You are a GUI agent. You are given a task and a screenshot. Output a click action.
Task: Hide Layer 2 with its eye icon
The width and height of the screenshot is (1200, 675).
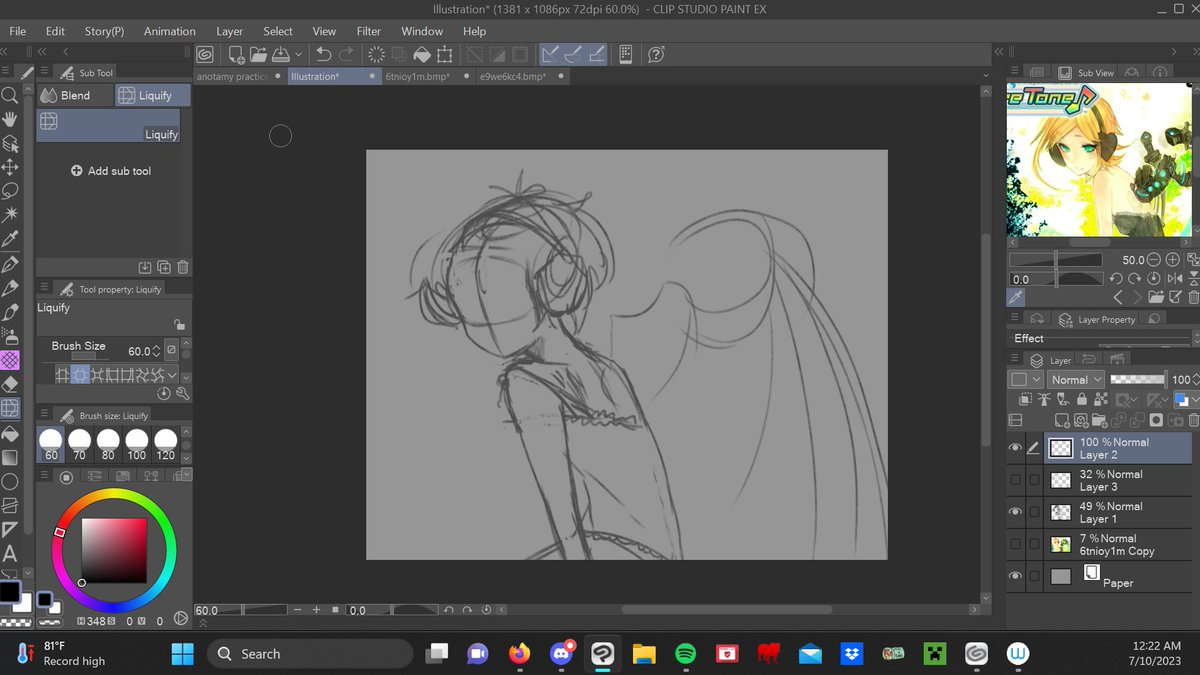(x=1016, y=448)
